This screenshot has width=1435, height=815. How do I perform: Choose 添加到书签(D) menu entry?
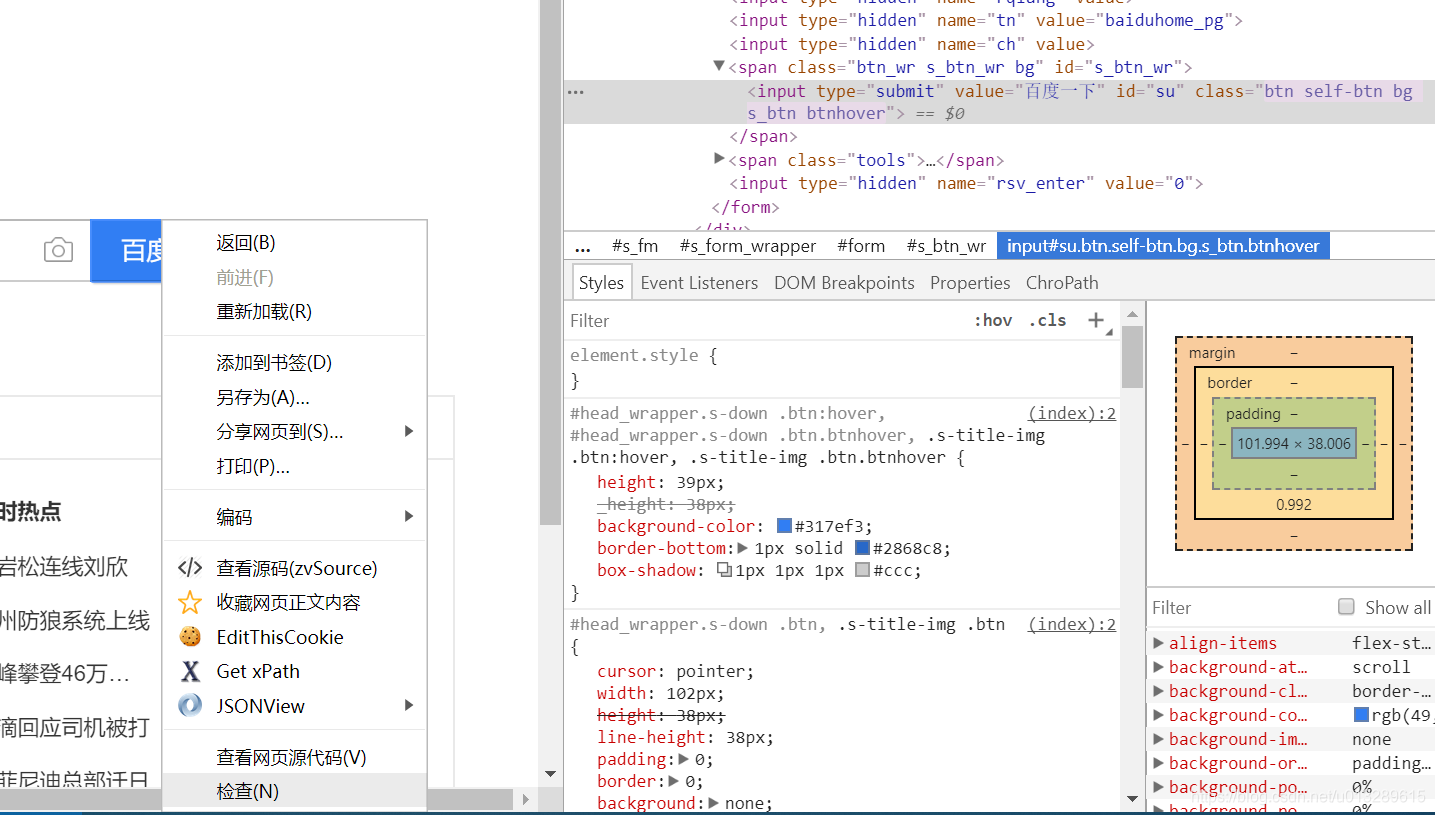295,363
